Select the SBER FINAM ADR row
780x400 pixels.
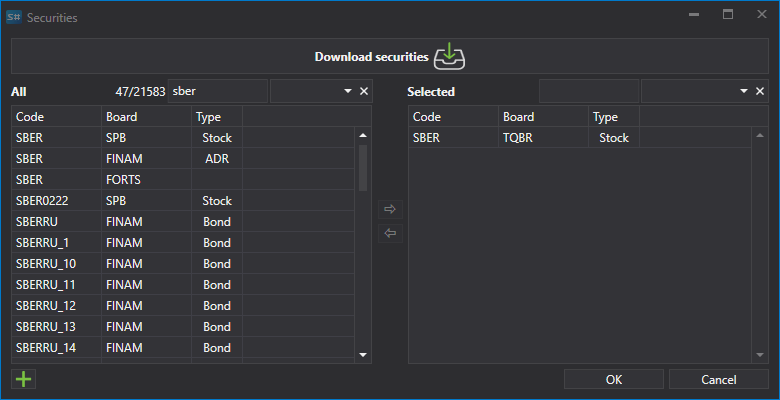coord(183,158)
